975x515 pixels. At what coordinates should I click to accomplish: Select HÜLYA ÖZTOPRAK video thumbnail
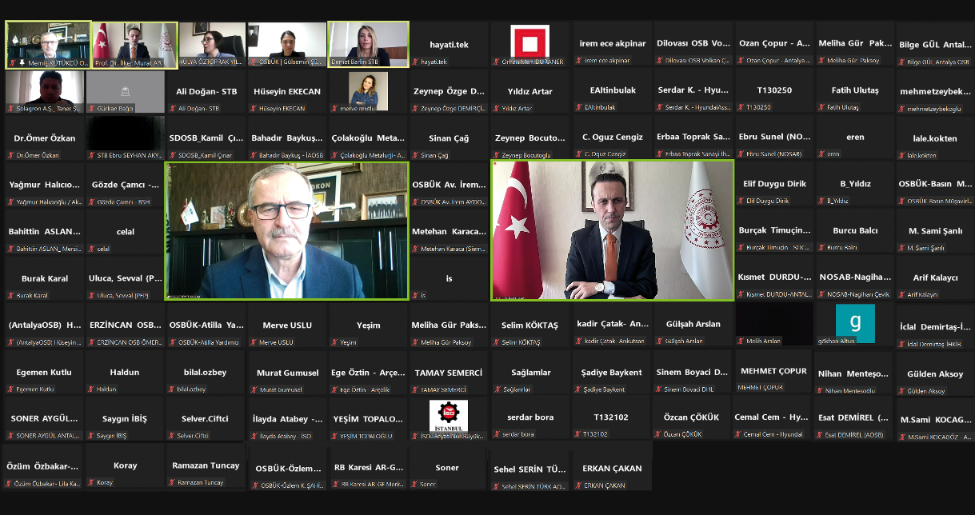pyautogui.click(x=211, y=44)
